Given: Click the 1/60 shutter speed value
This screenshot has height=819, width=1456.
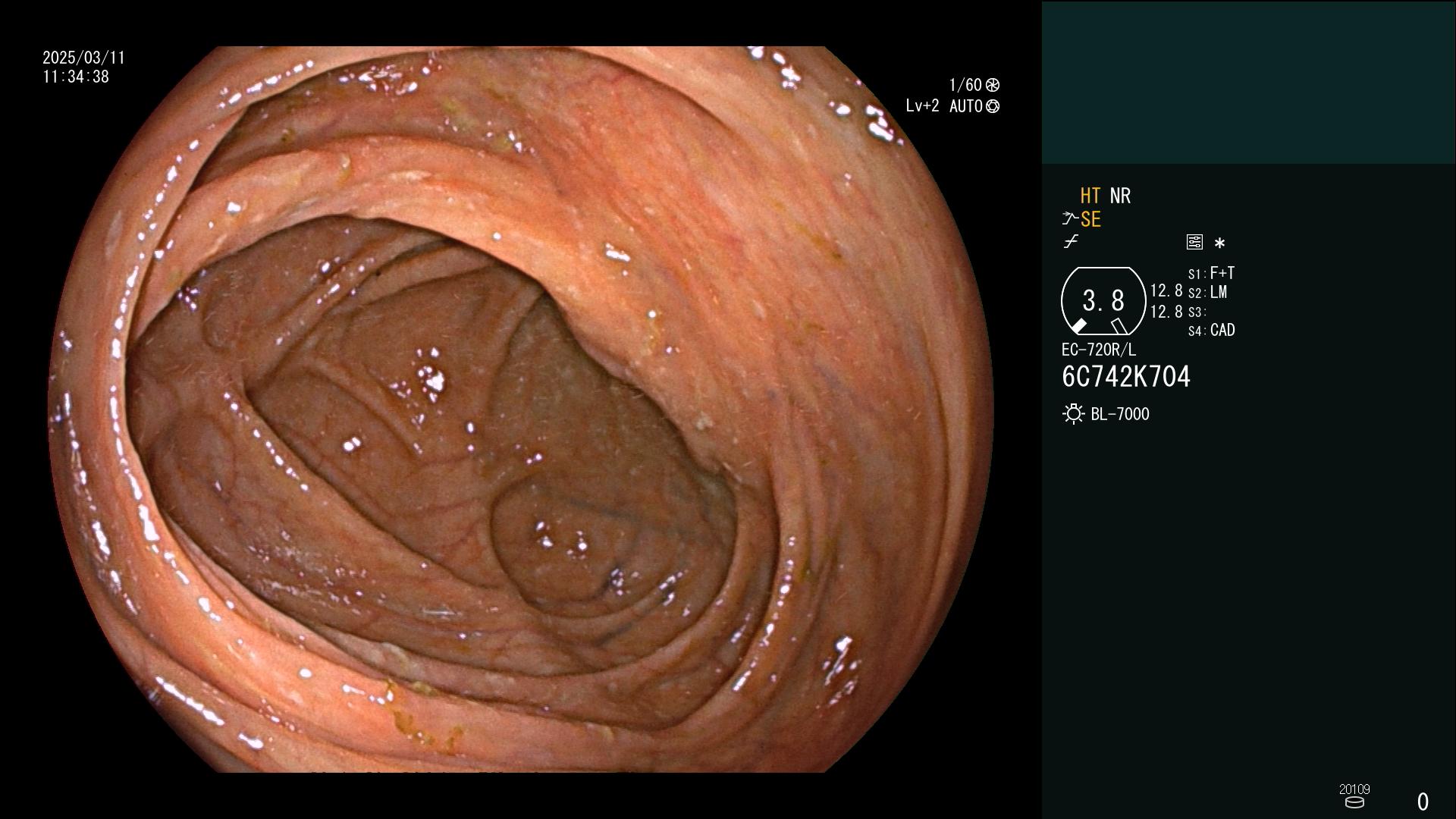Looking at the screenshot, I should point(965,85).
